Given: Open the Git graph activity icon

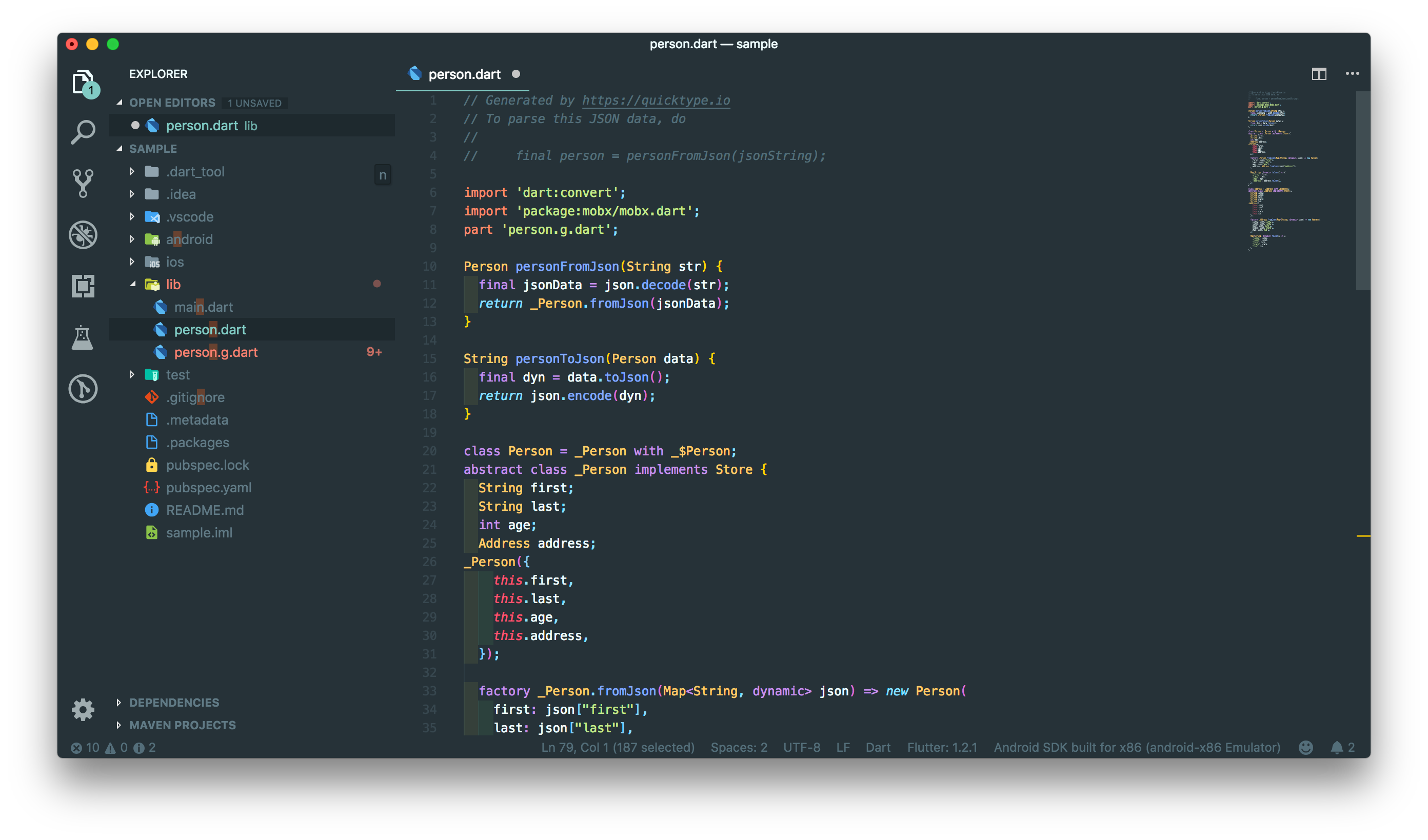Looking at the screenshot, I should tap(83, 389).
